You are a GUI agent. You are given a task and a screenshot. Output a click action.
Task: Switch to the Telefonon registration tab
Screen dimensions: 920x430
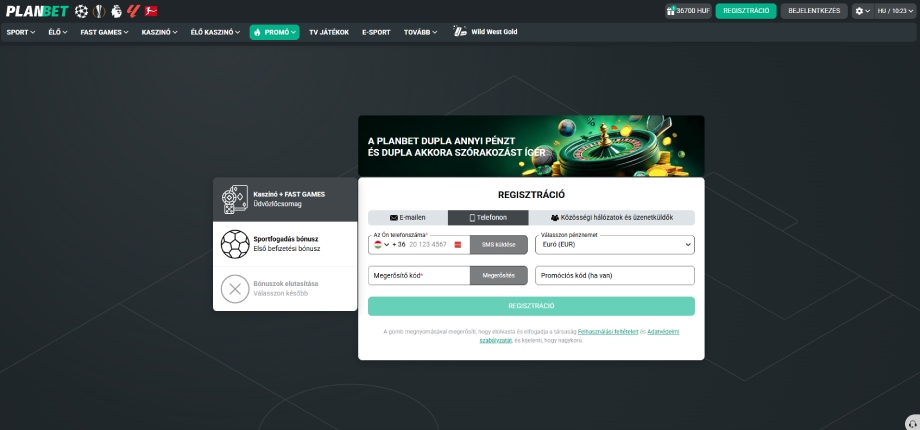click(488, 218)
